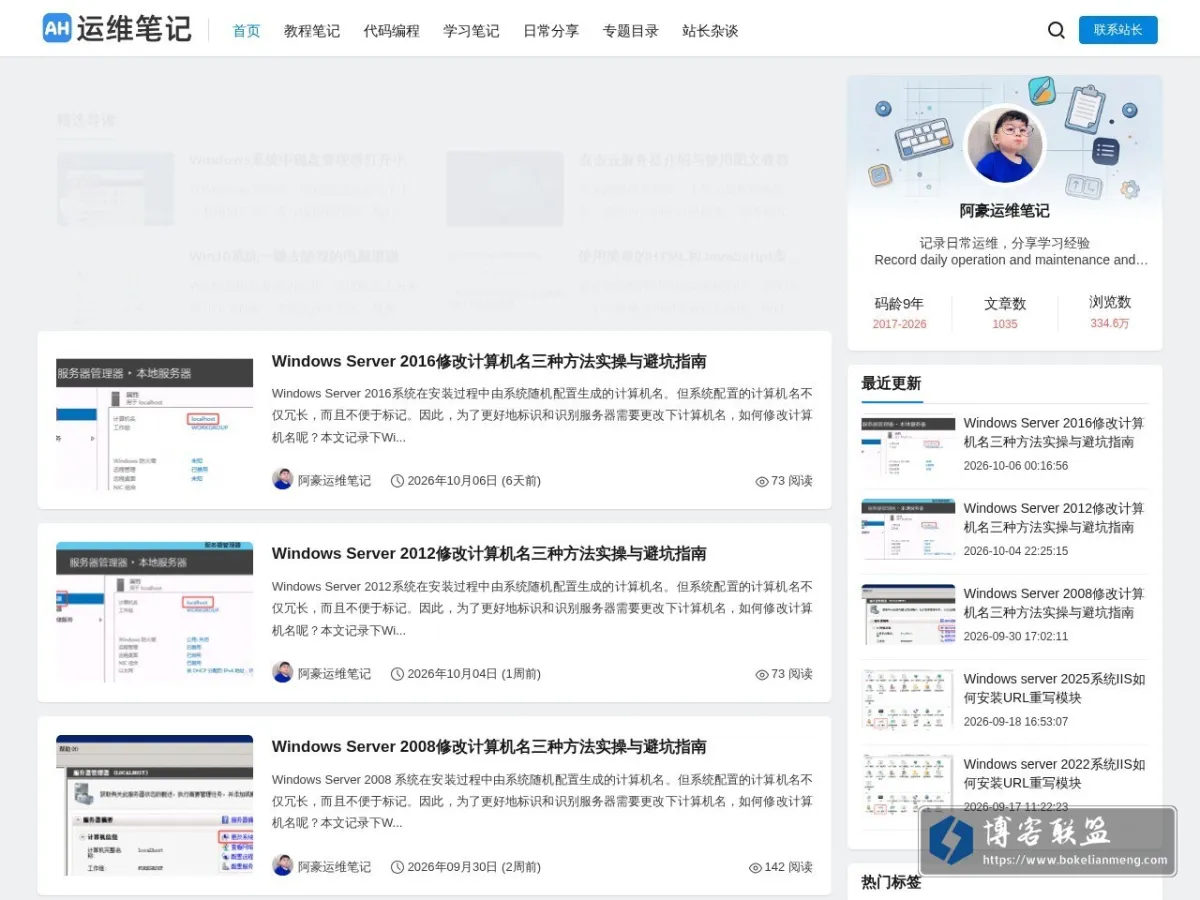Click the date text 2026年09月30日 (2周前)
The height and width of the screenshot is (900, 1200).
click(474, 867)
